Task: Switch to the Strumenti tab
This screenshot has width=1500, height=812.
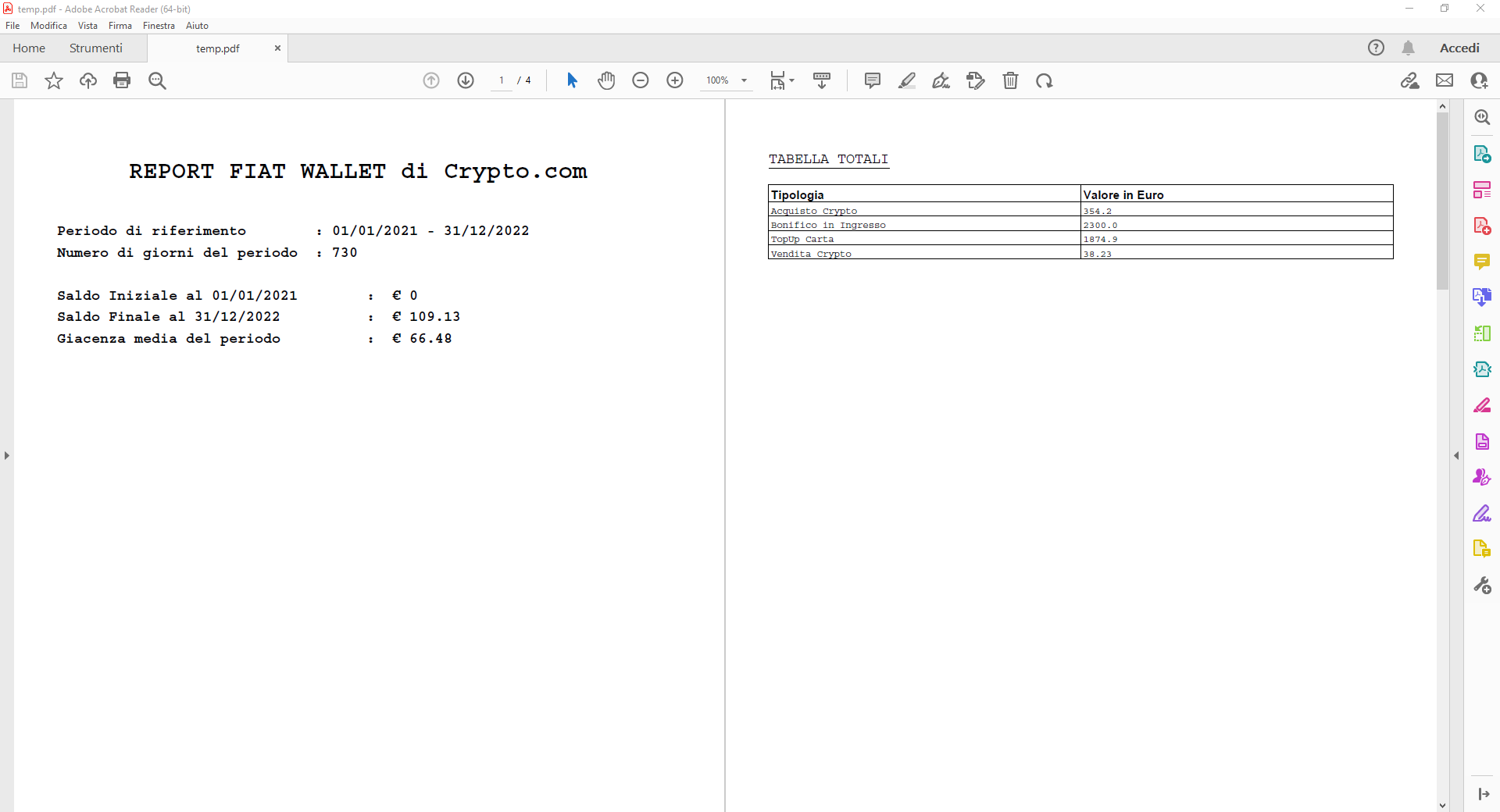Action: (x=95, y=48)
